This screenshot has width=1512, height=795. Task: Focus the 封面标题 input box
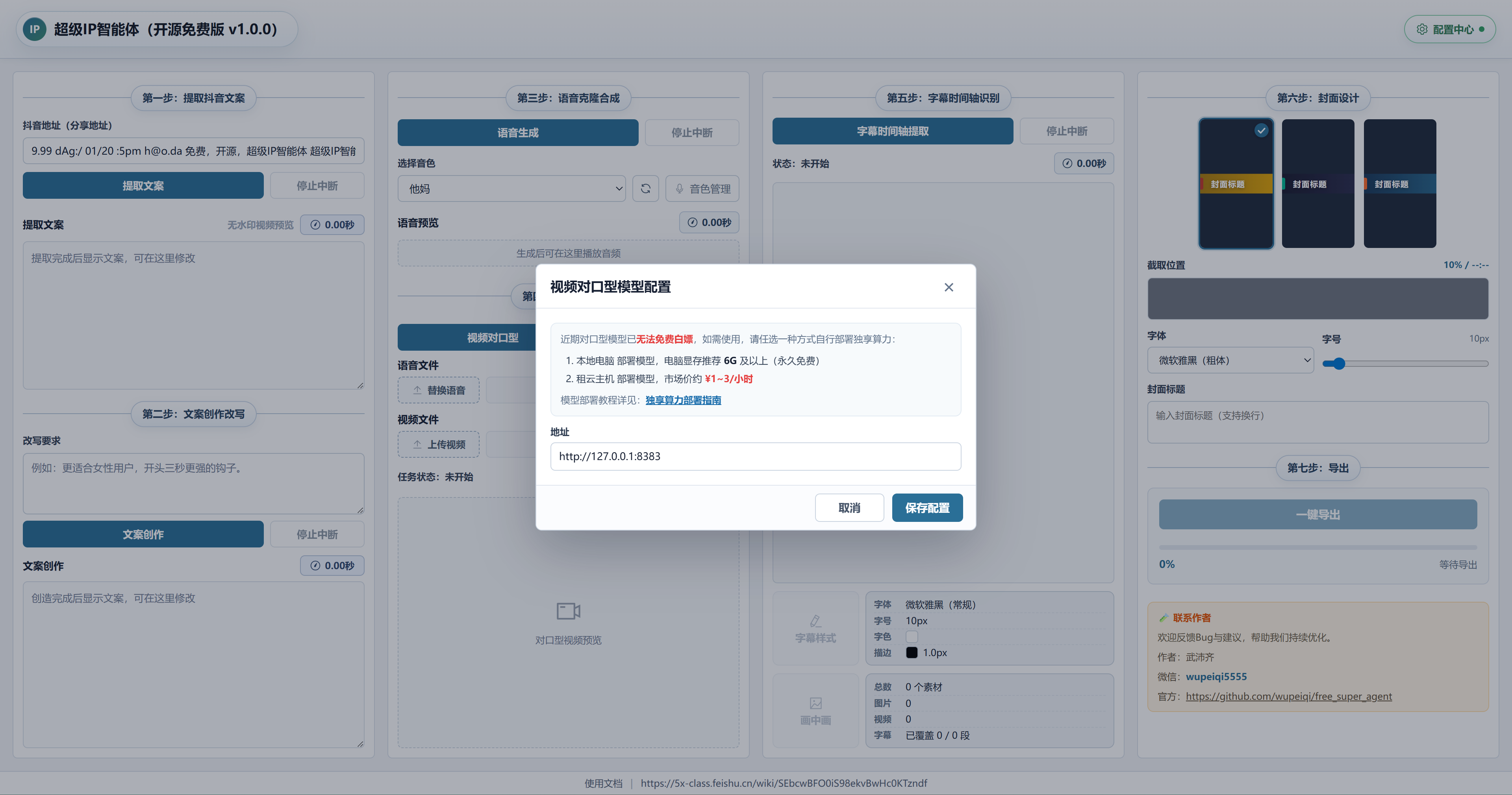tap(1318, 422)
